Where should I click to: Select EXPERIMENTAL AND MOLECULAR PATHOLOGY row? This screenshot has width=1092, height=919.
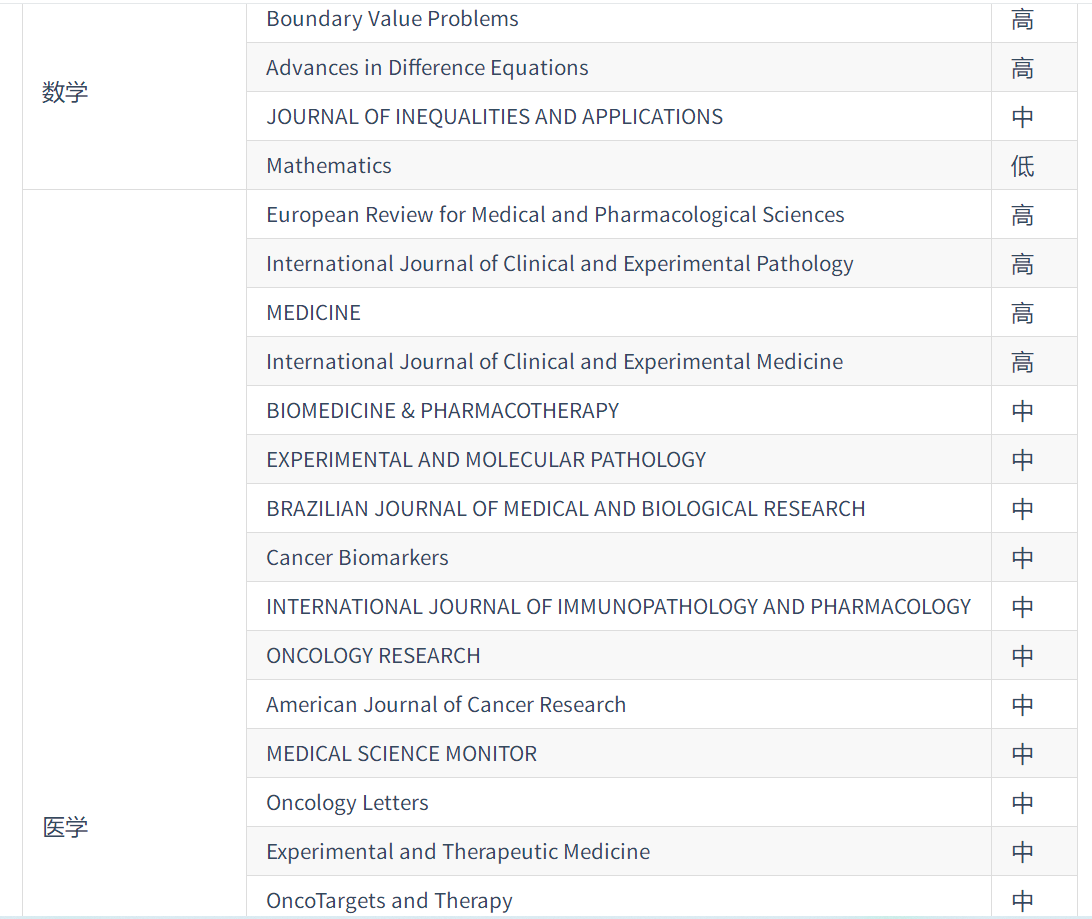pos(486,460)
